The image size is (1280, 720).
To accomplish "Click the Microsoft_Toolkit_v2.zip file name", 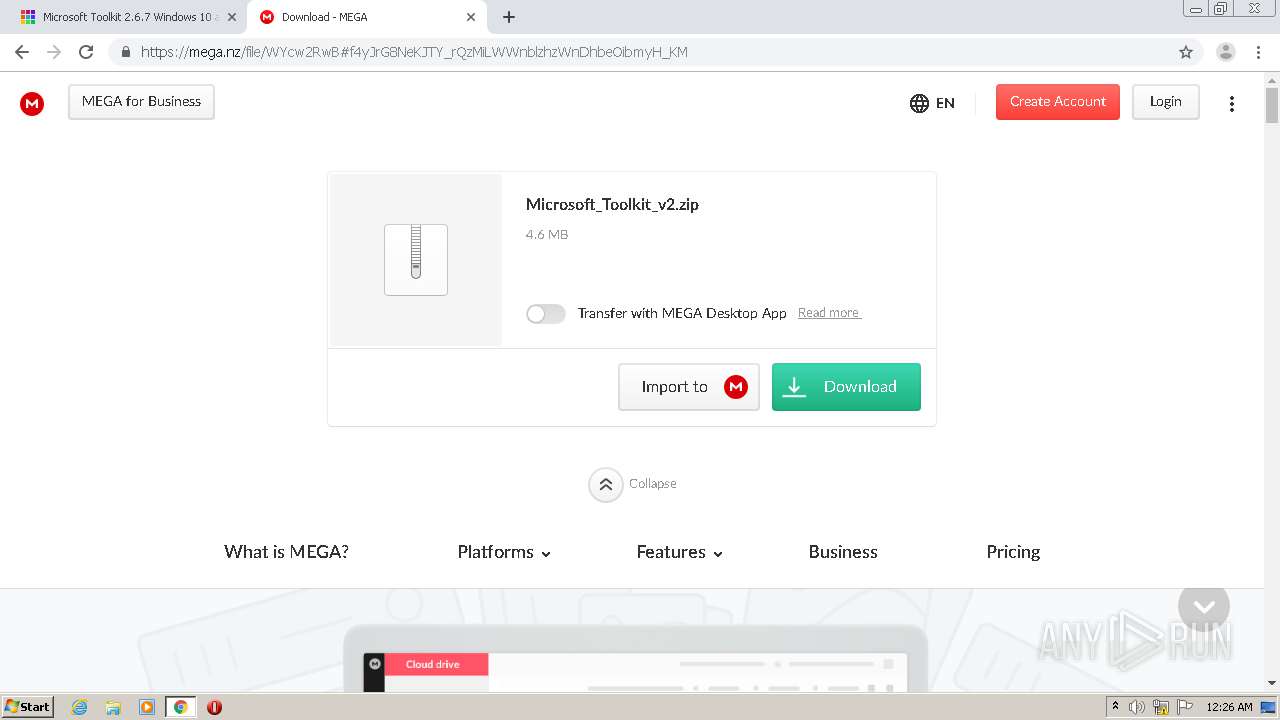I will [x=612, y=205].
